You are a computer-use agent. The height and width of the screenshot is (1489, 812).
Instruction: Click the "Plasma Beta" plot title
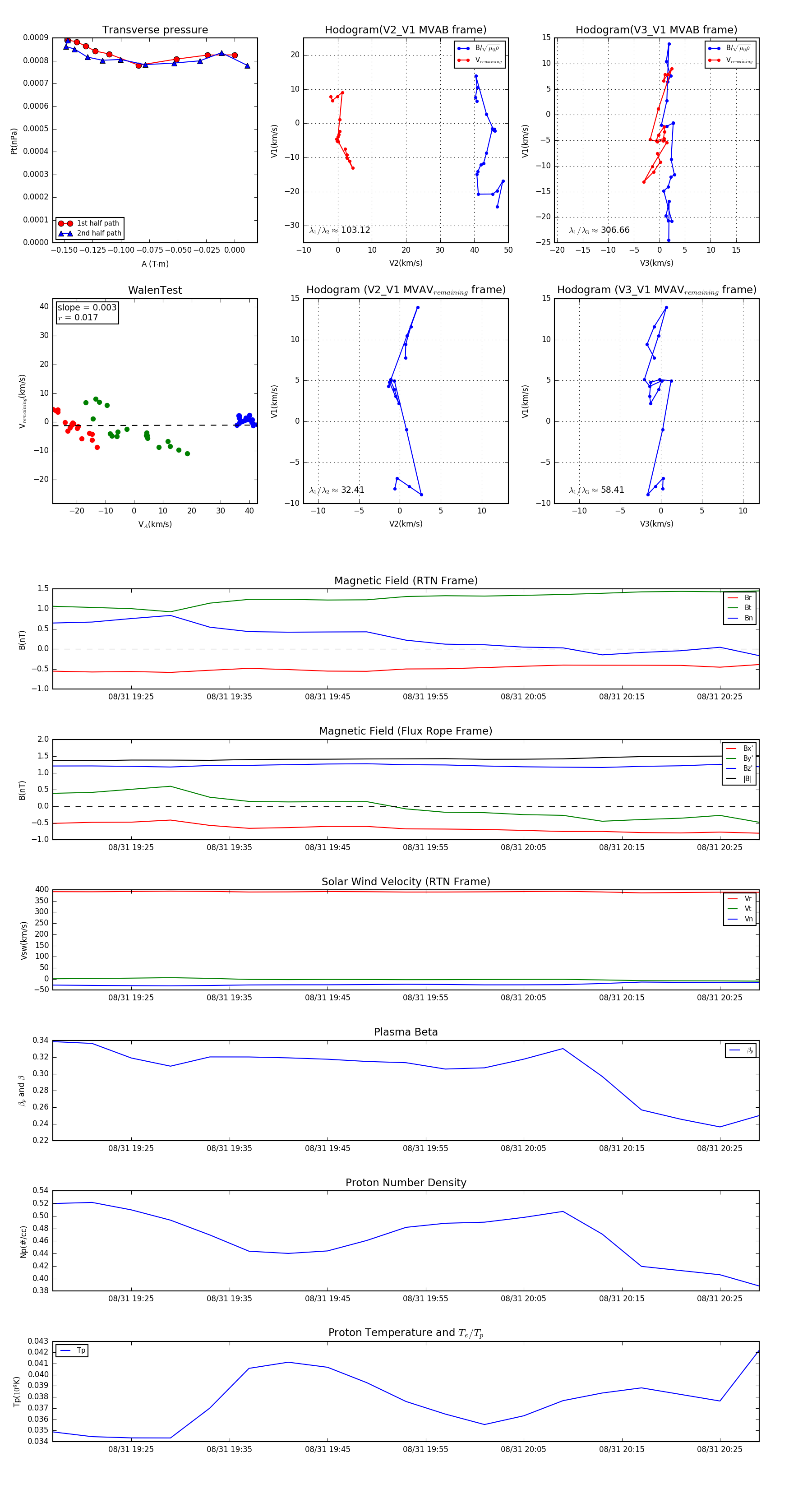tap(406, 1032)
